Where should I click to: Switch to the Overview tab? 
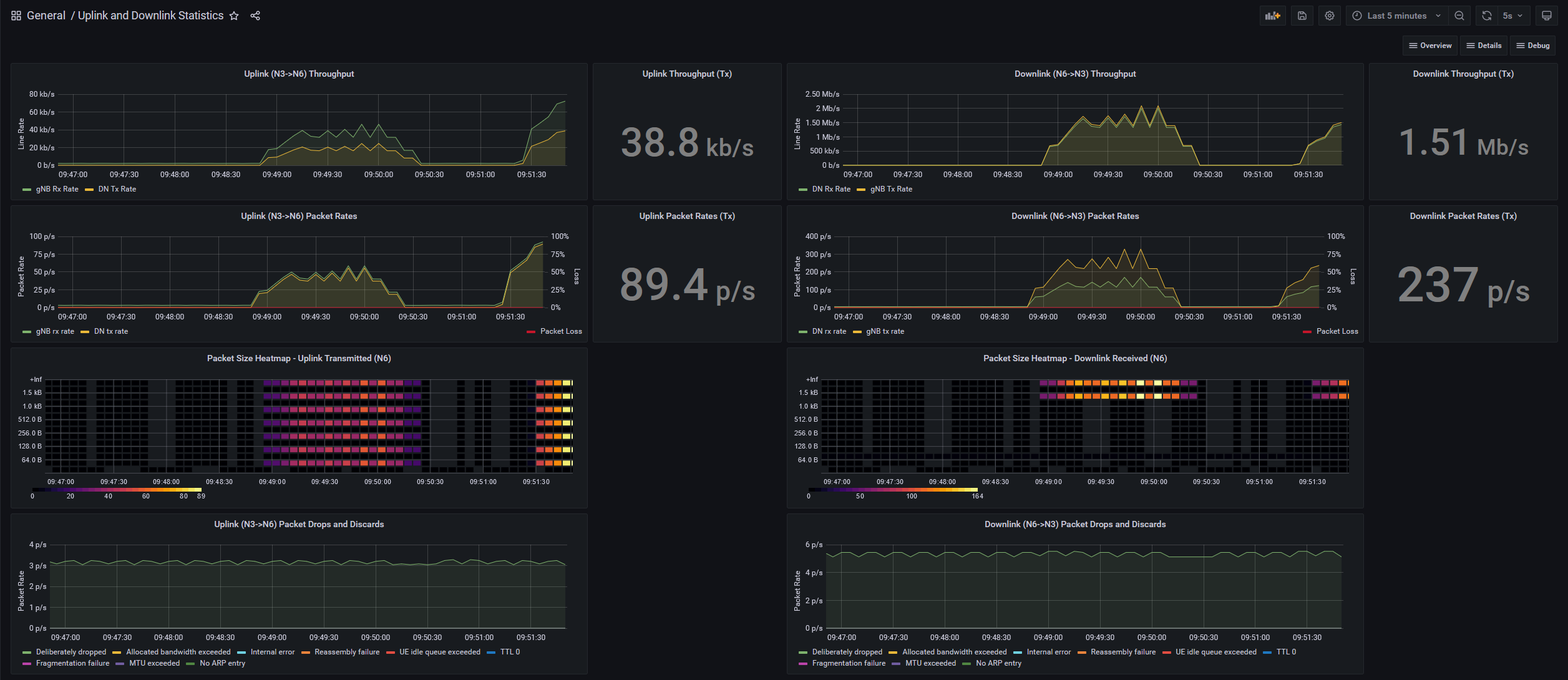click(1431, 47)
